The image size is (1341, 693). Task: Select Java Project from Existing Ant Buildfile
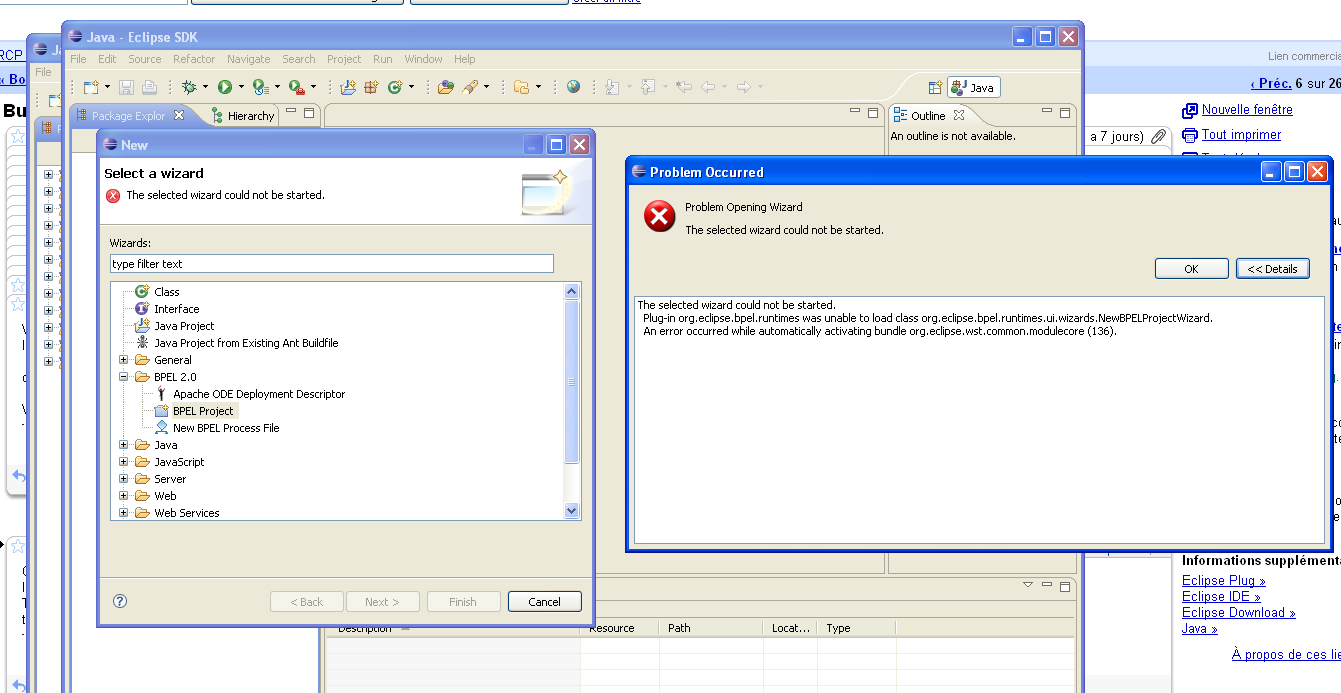(x=246, y=343)
